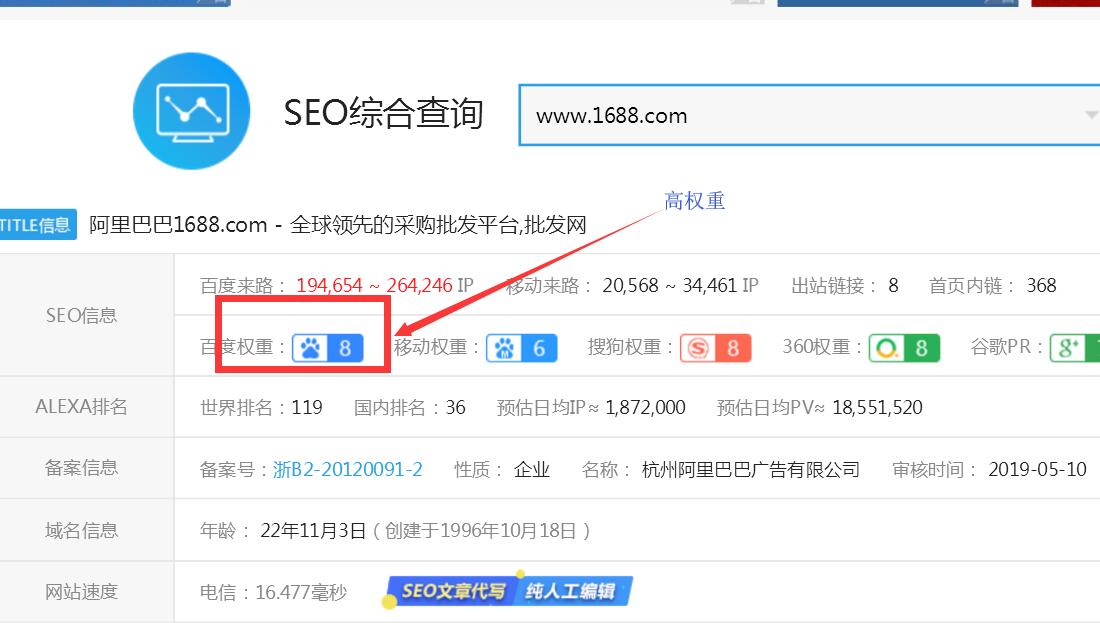
Task: Click the TITLE信息 label tag
Action: click(x=38, y=225)
